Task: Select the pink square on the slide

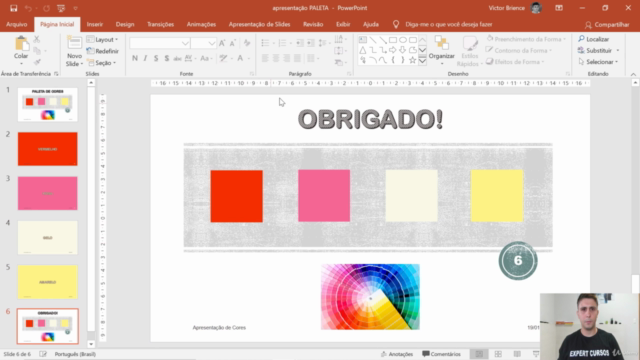Action: [x=324, y=196]
